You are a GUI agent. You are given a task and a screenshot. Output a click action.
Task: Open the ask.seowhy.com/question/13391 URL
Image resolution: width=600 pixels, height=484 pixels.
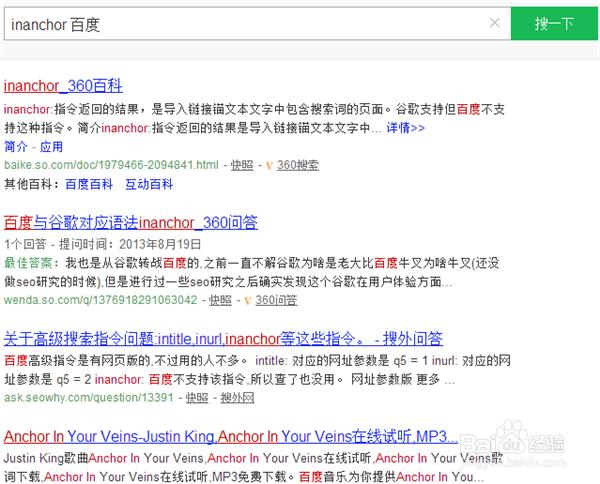click(x=89, y=398)
